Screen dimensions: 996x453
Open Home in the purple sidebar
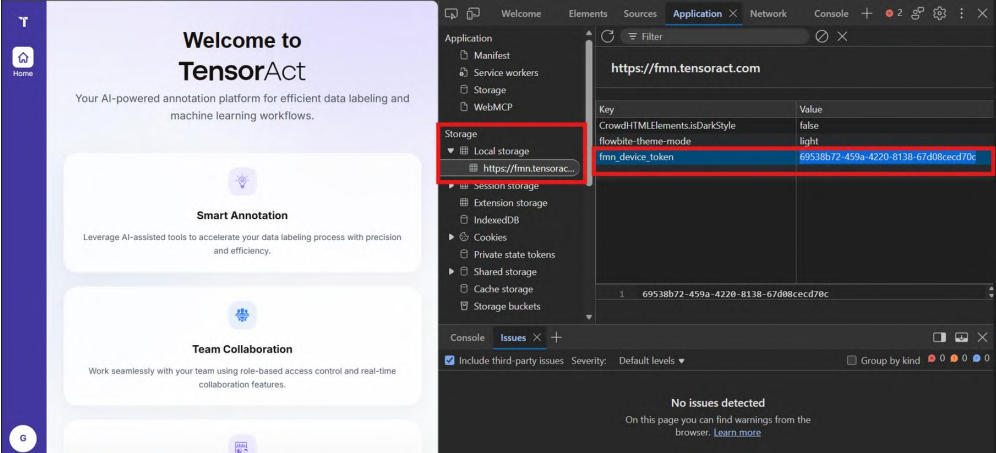[x=24, y=63]
